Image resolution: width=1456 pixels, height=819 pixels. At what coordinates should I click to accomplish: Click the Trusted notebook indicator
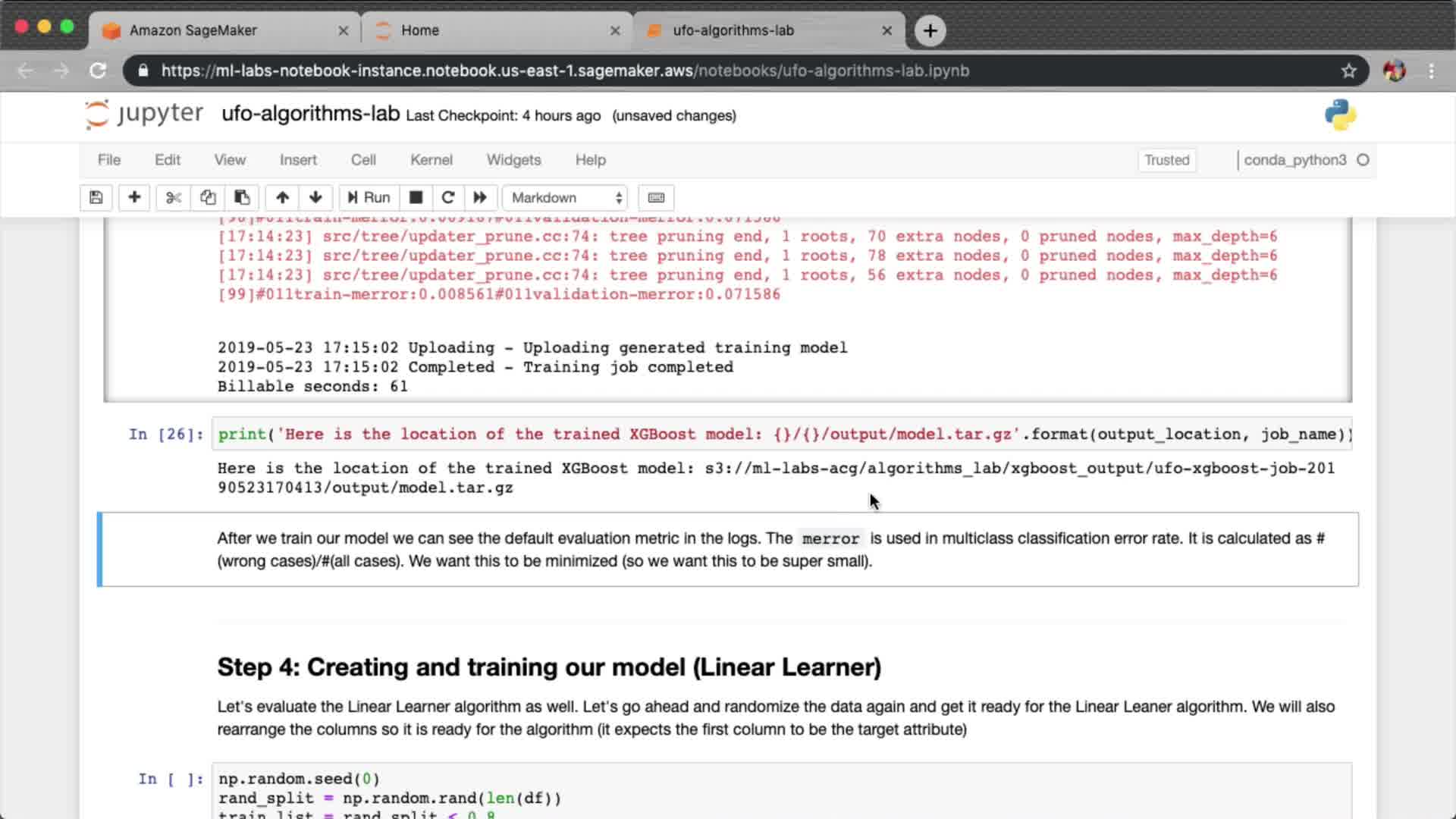tap(1166, 160)
